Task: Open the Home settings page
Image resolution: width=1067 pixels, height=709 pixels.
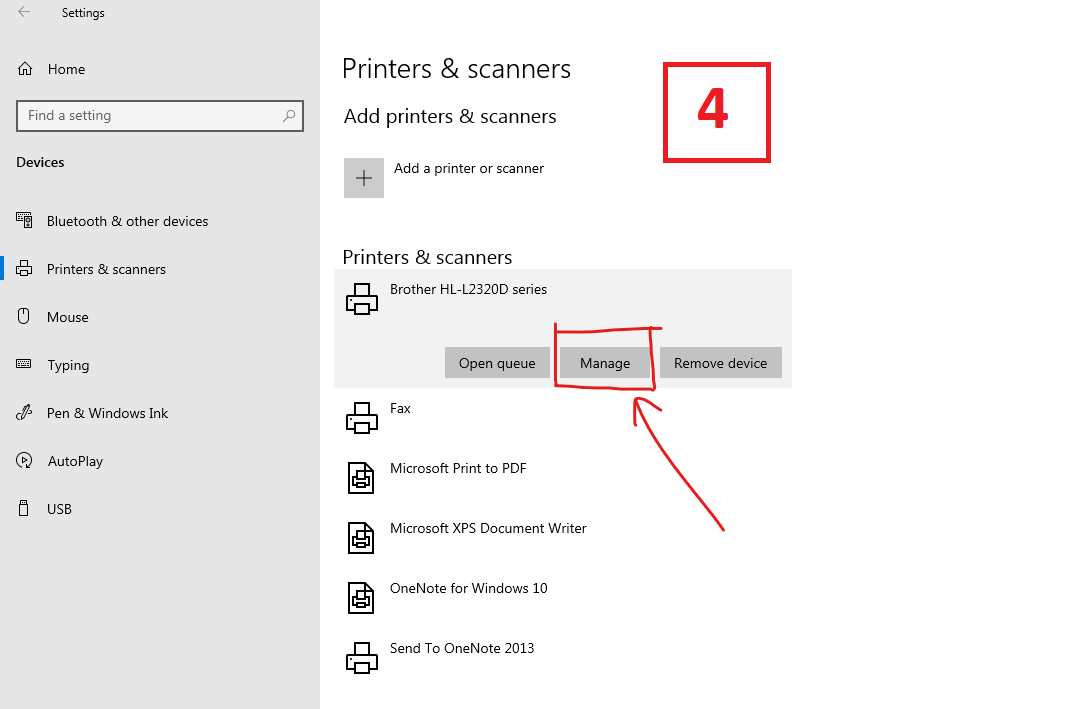Action: (x=66, y=69)
